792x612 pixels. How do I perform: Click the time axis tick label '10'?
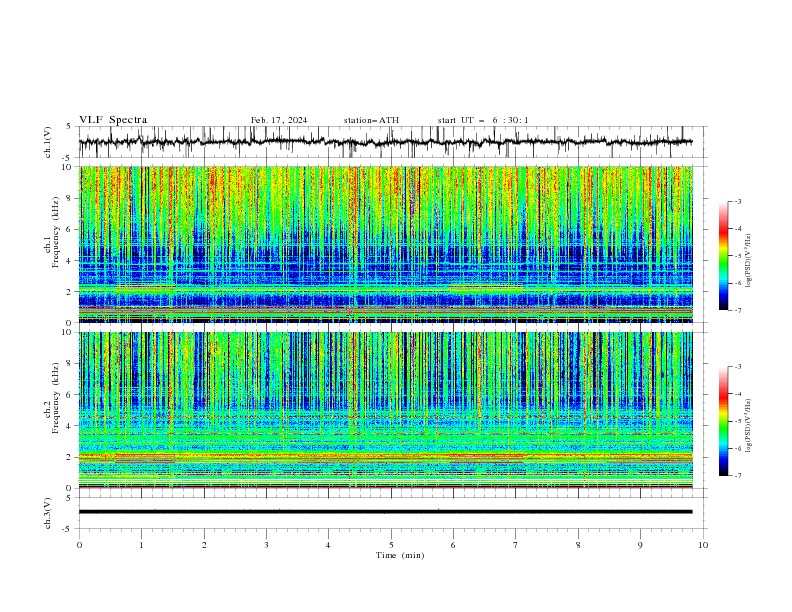(x=703, y=545)
